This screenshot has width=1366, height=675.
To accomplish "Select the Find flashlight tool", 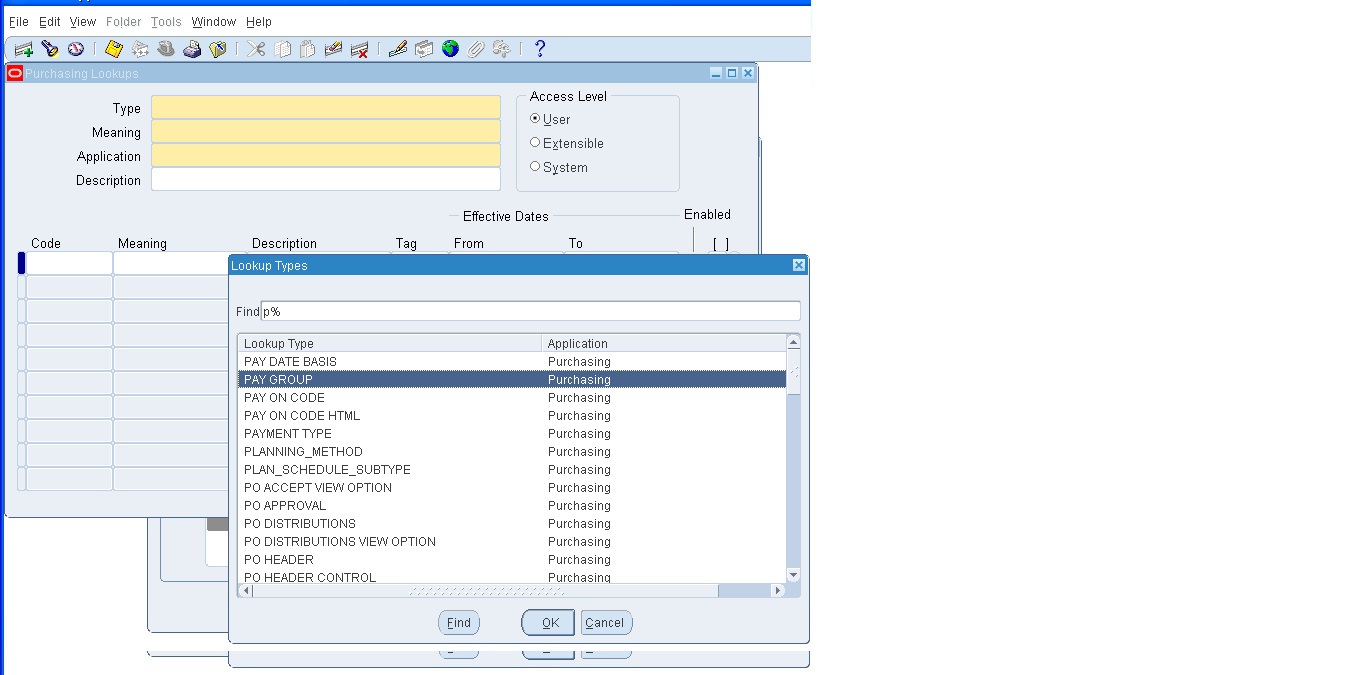I will coord(47,48).
